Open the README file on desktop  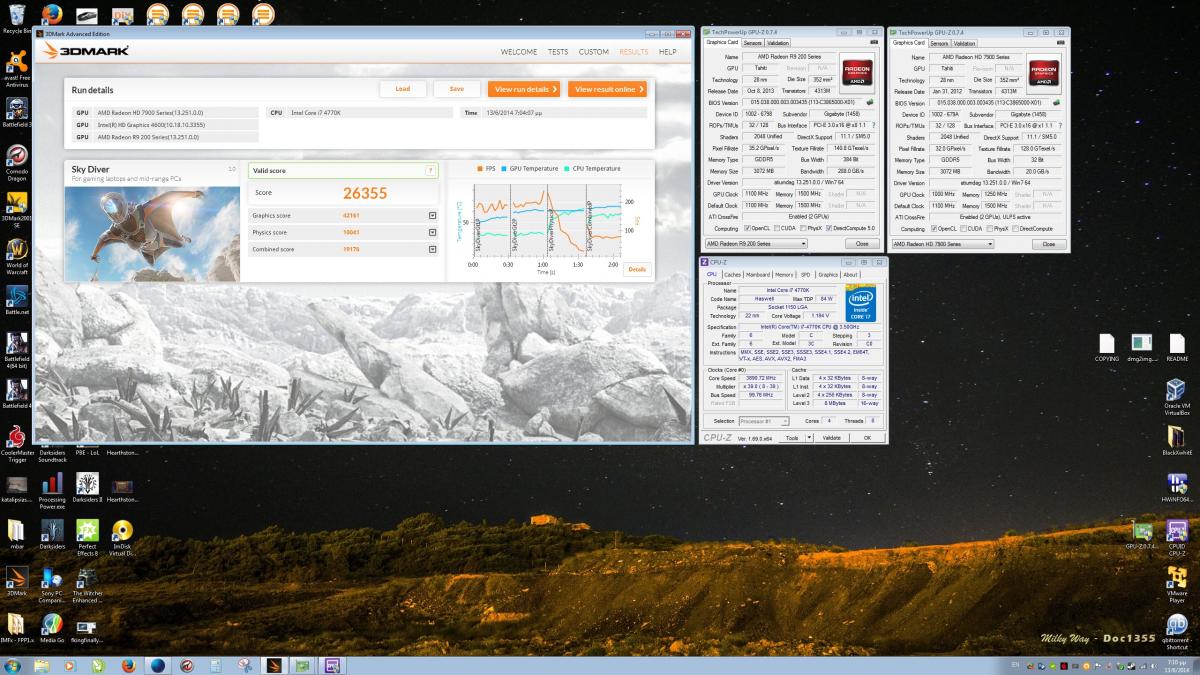(1176, 346)
